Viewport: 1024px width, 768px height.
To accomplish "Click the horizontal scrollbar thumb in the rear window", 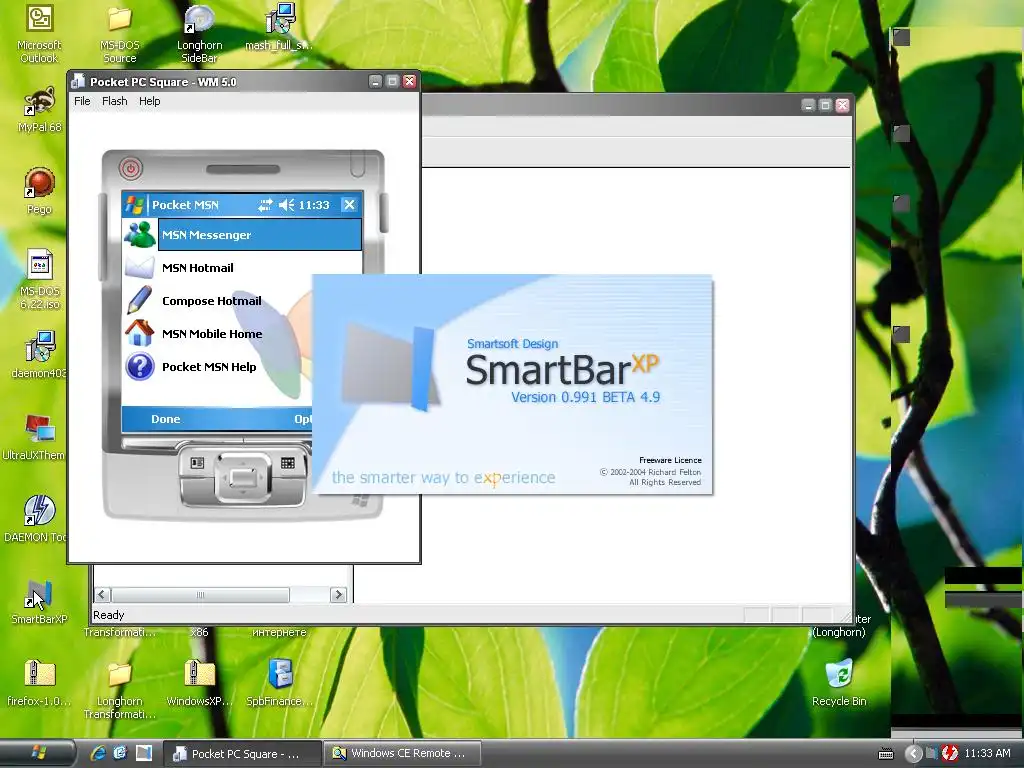I will (x=200, y=594).
